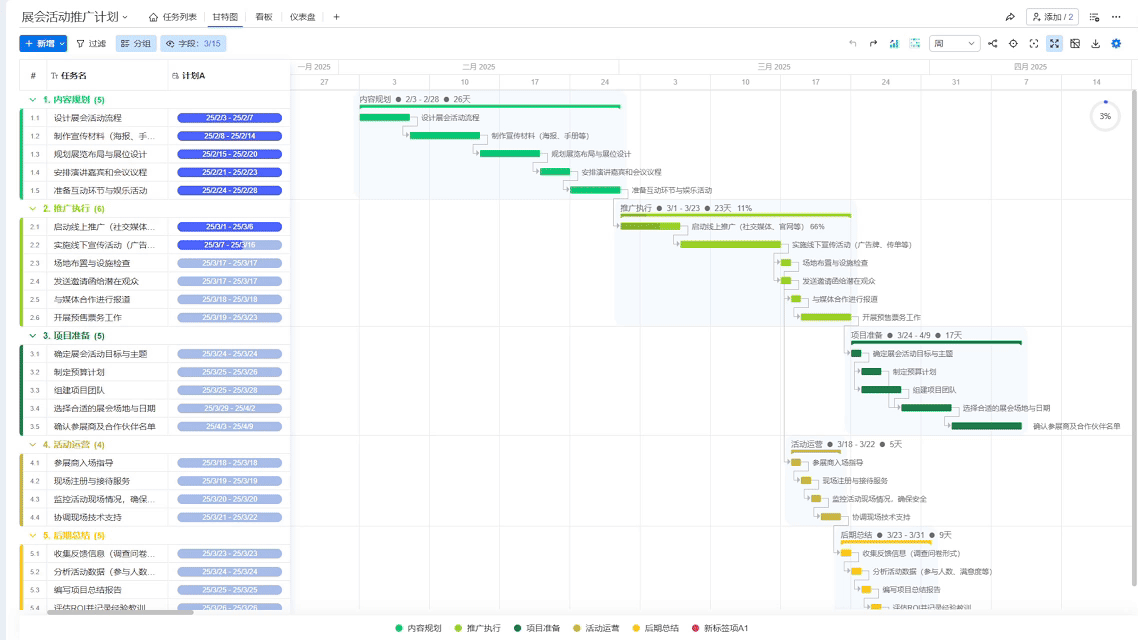Collapse the 3. 项目准备 group
1138x640 pixels.
[33, 336]
